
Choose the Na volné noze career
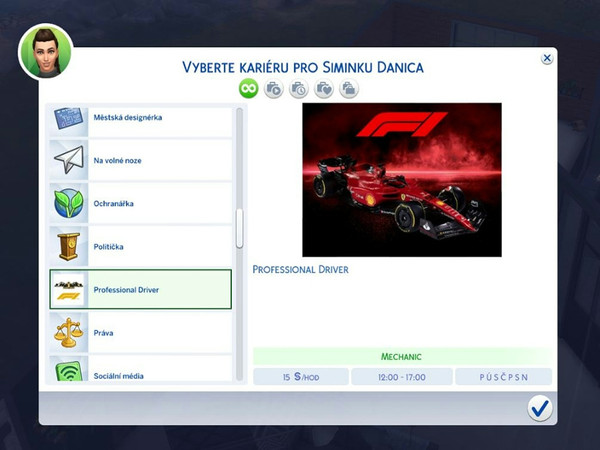click(160, 160)
